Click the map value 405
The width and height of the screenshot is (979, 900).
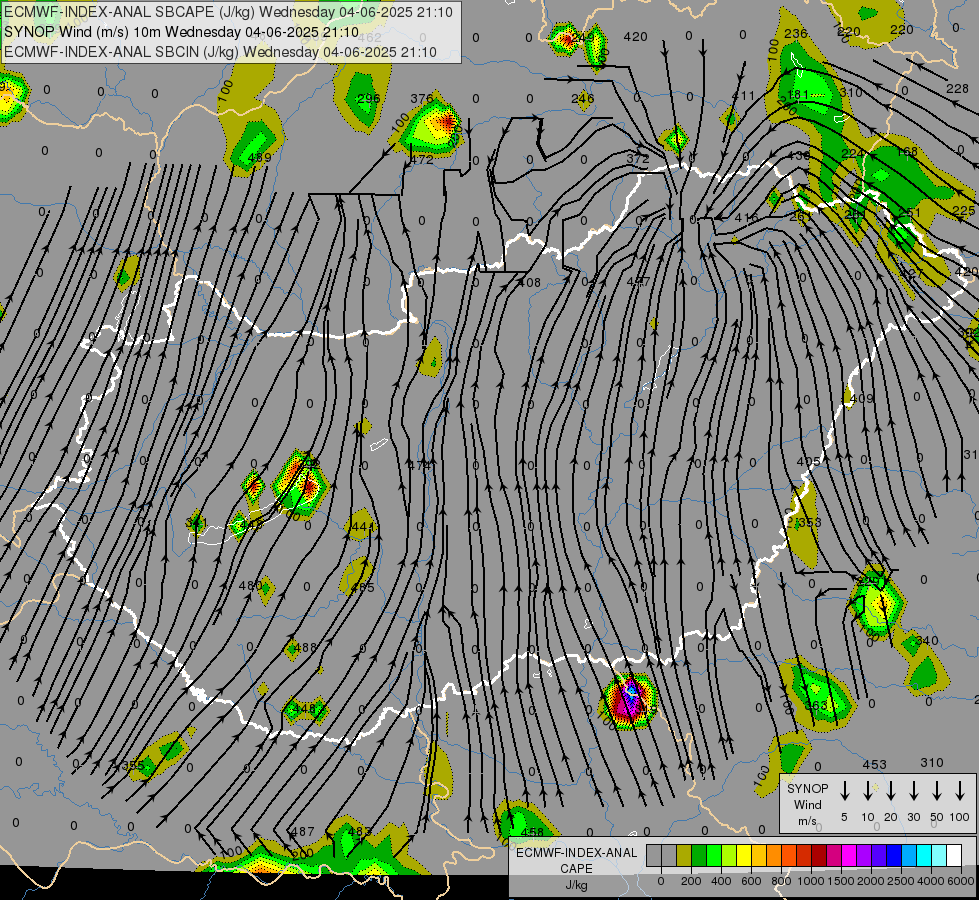[809, 462]
